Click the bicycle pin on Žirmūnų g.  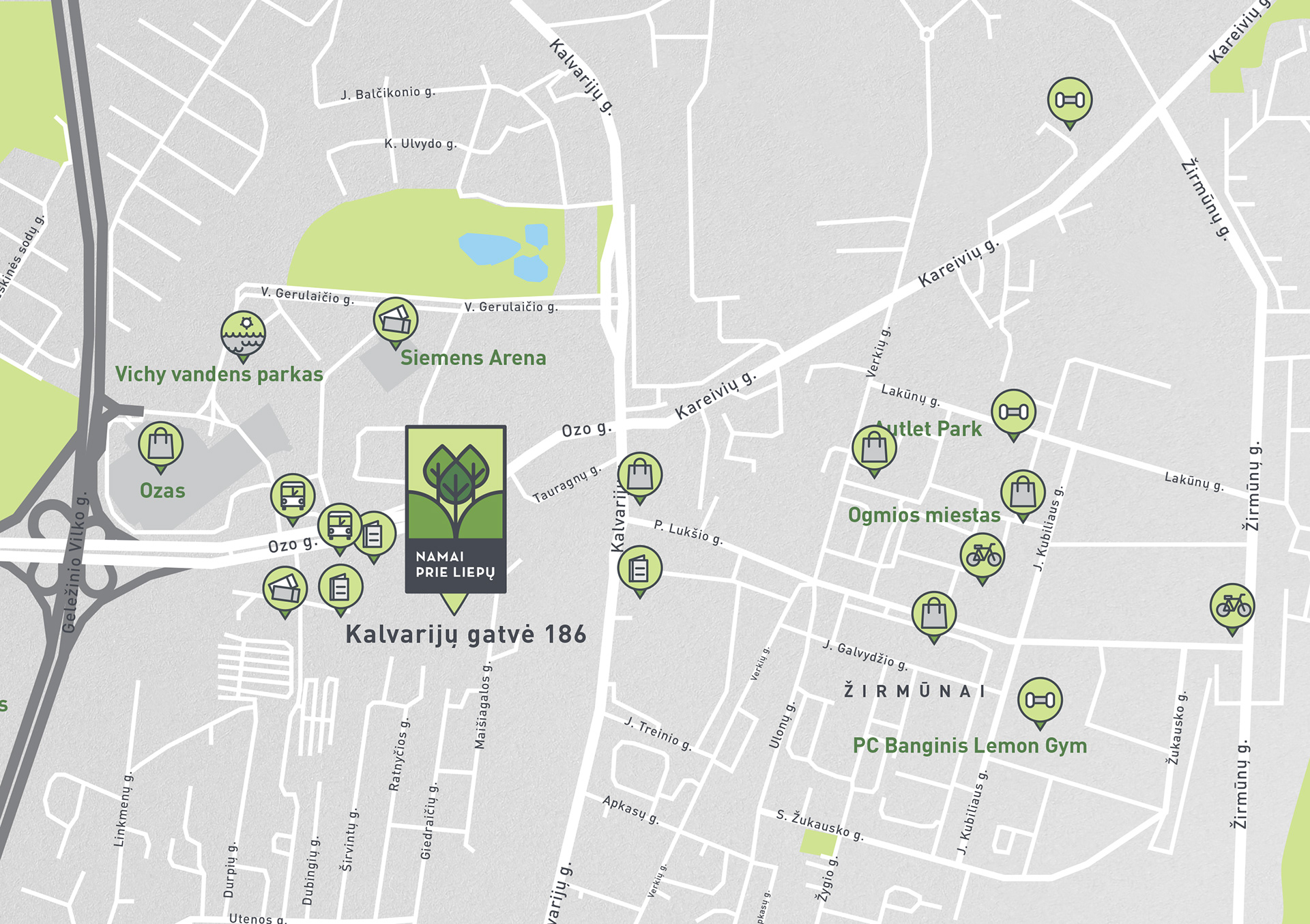(1232, 609)
